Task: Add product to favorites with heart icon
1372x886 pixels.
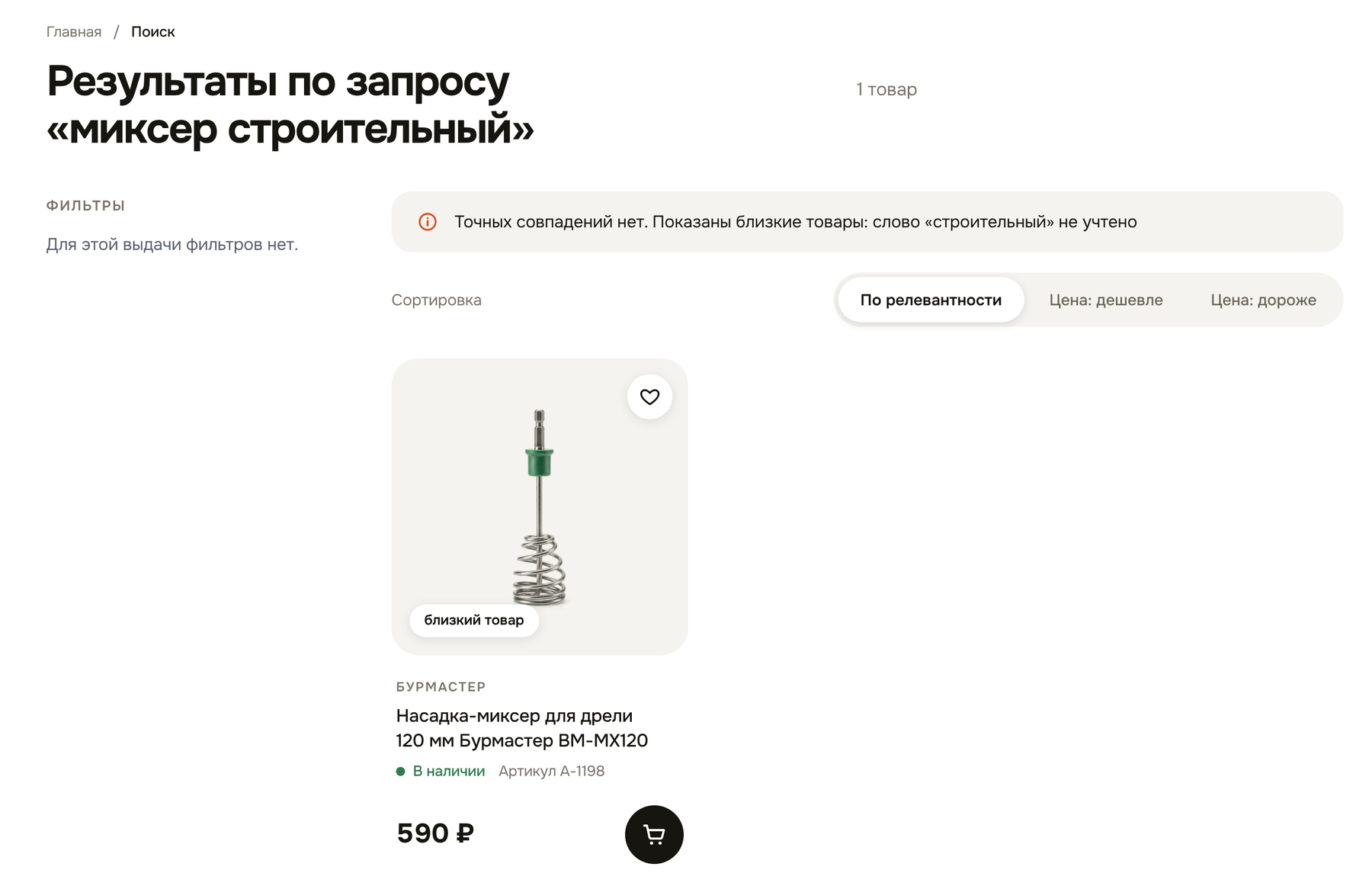Action: [649, 396]
